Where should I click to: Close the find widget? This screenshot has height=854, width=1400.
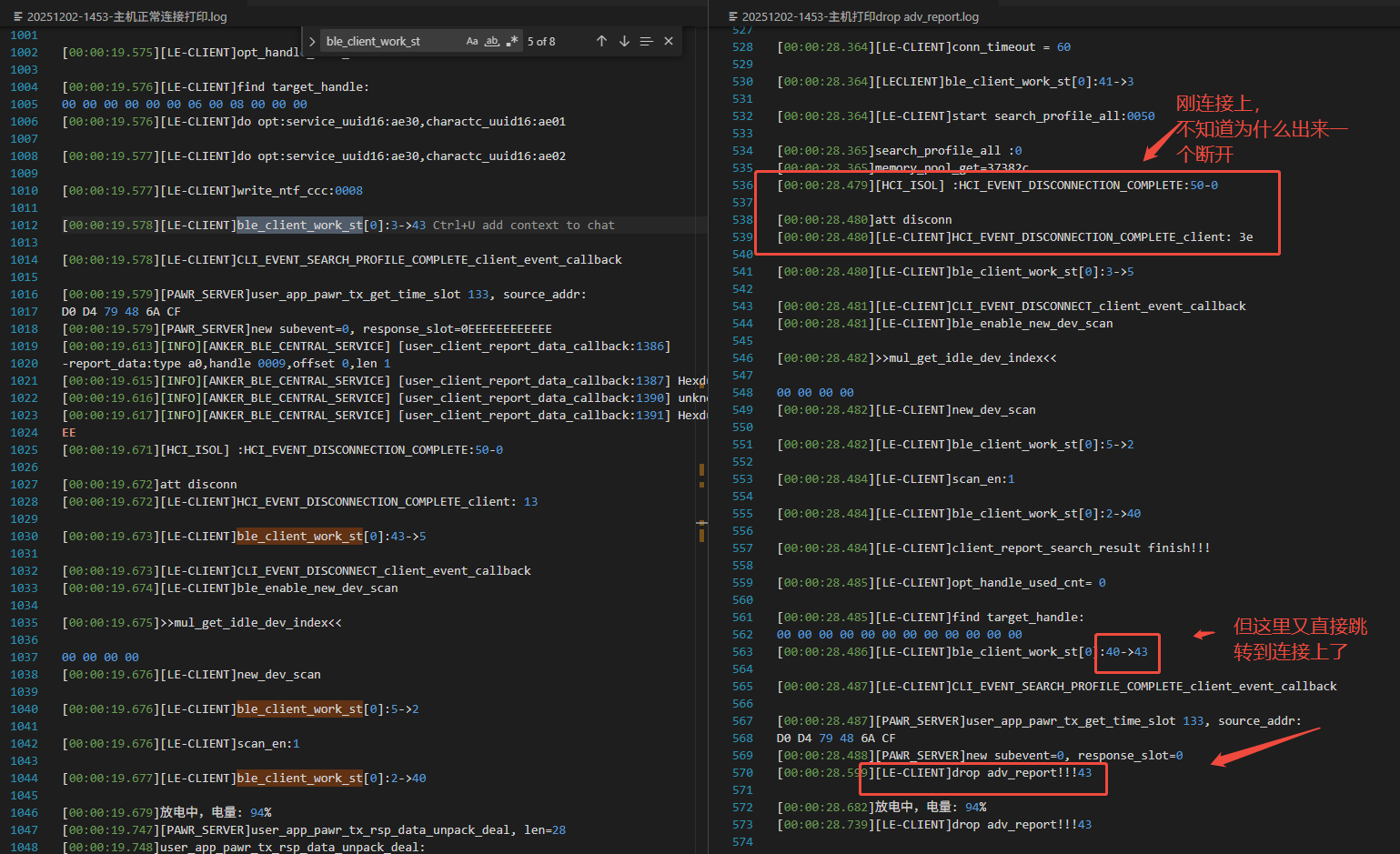click(x=669, y=41)
